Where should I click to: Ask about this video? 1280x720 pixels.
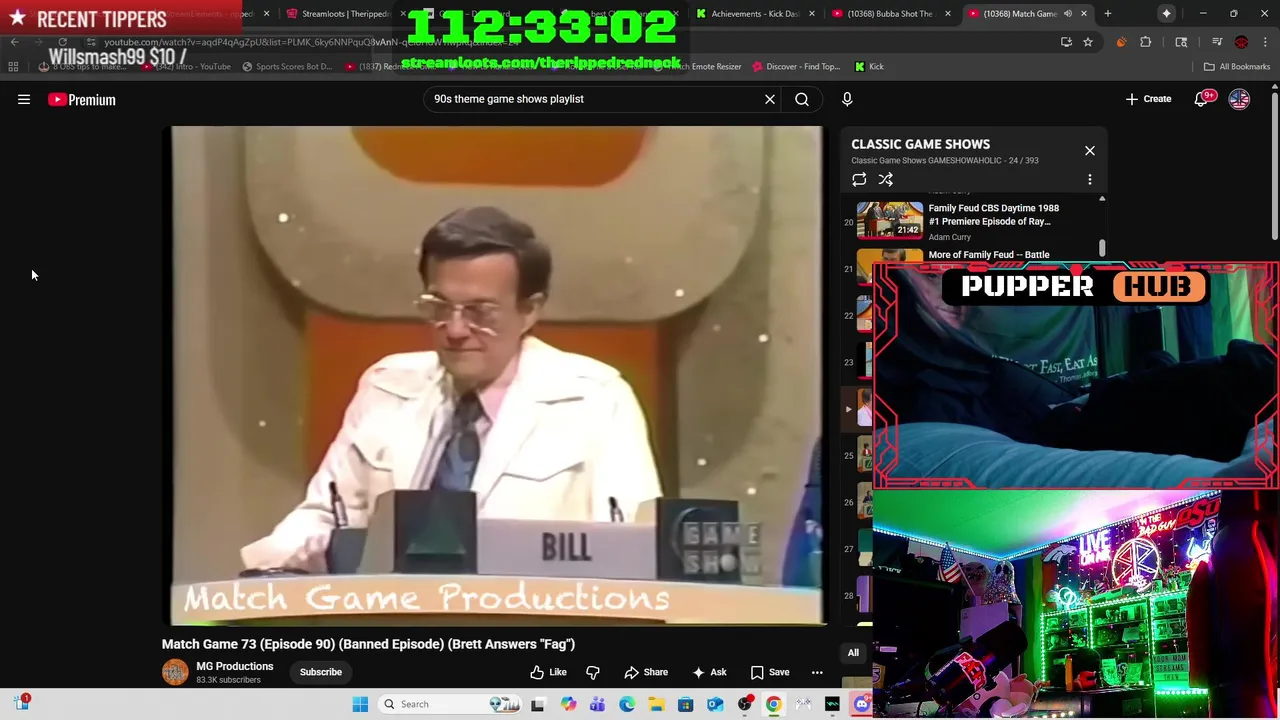(708, 672)
